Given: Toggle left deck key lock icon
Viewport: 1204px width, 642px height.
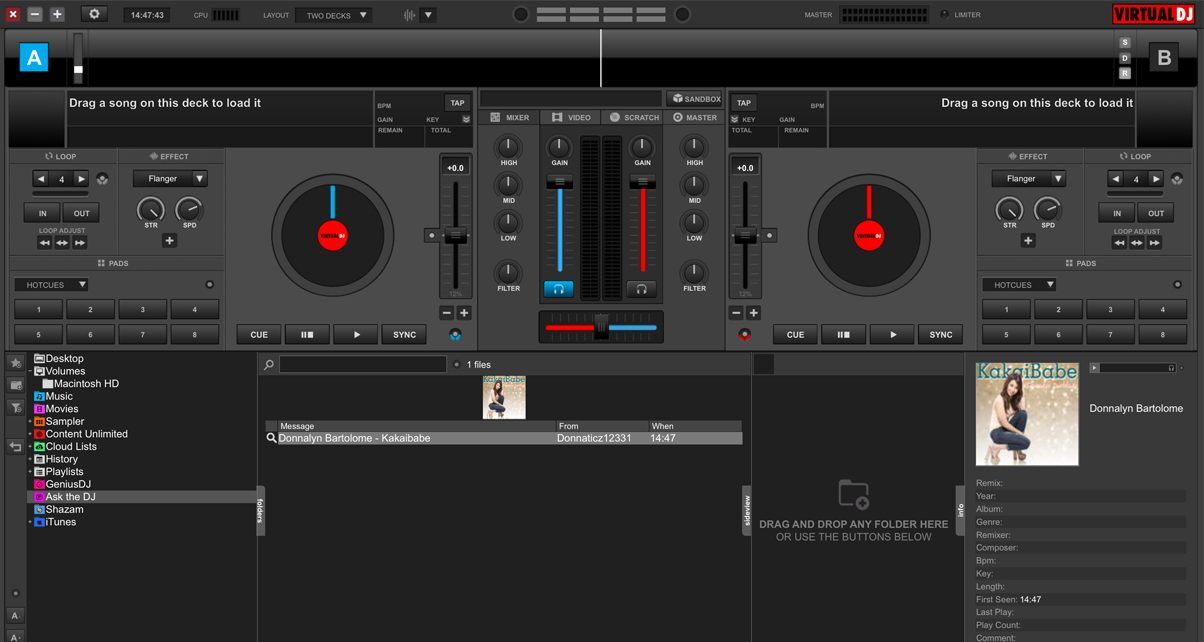Looking at the screenshot, I should click(x=455, y=336).
